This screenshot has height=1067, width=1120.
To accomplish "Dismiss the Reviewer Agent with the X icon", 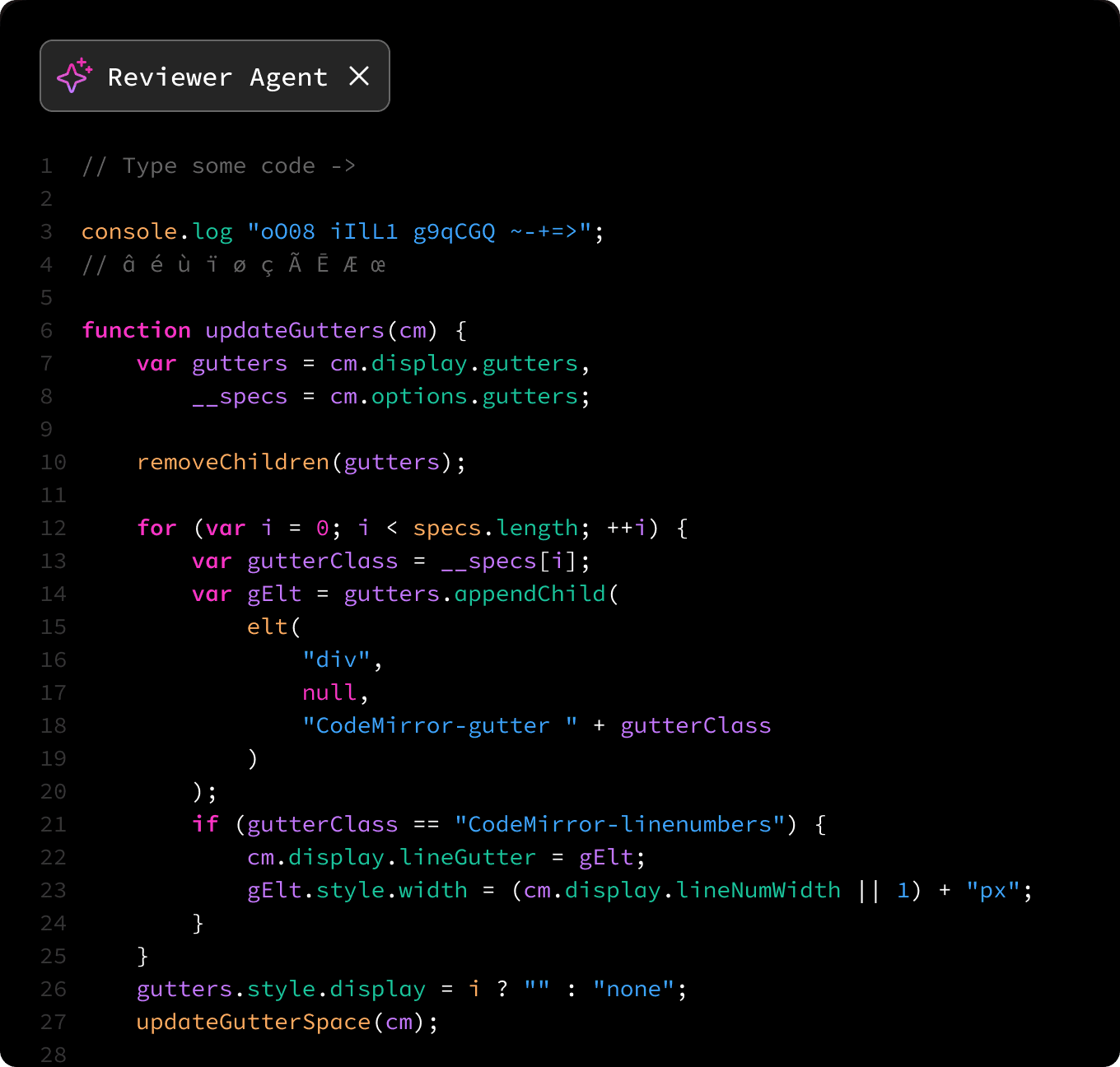I will coord(359,76).
